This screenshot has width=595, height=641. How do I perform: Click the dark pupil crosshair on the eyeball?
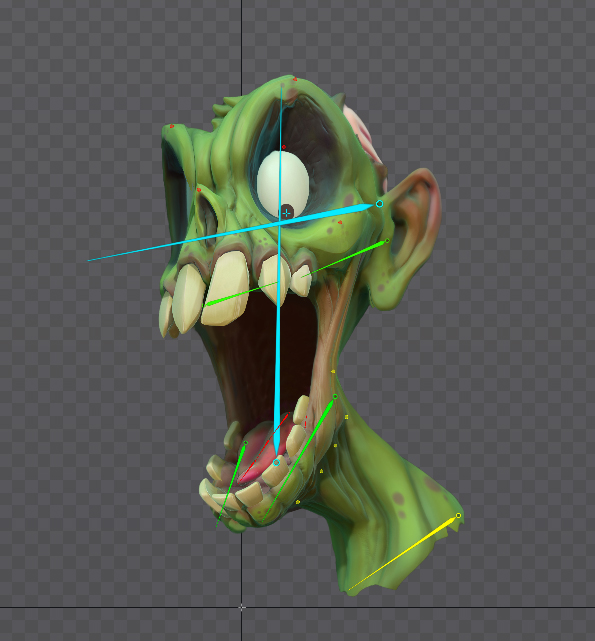tap(287, 213)
